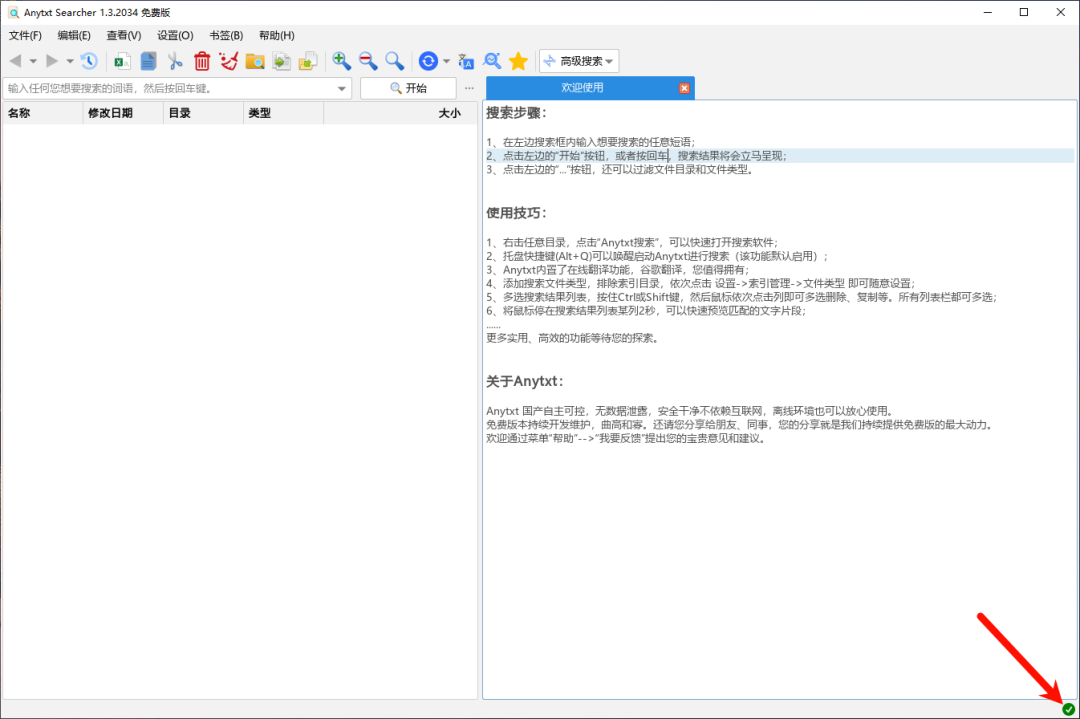Click tip line mentioning Alt+Q hotkey
Viewport: 1080px width, 719px height.
[x=657, y=256]
